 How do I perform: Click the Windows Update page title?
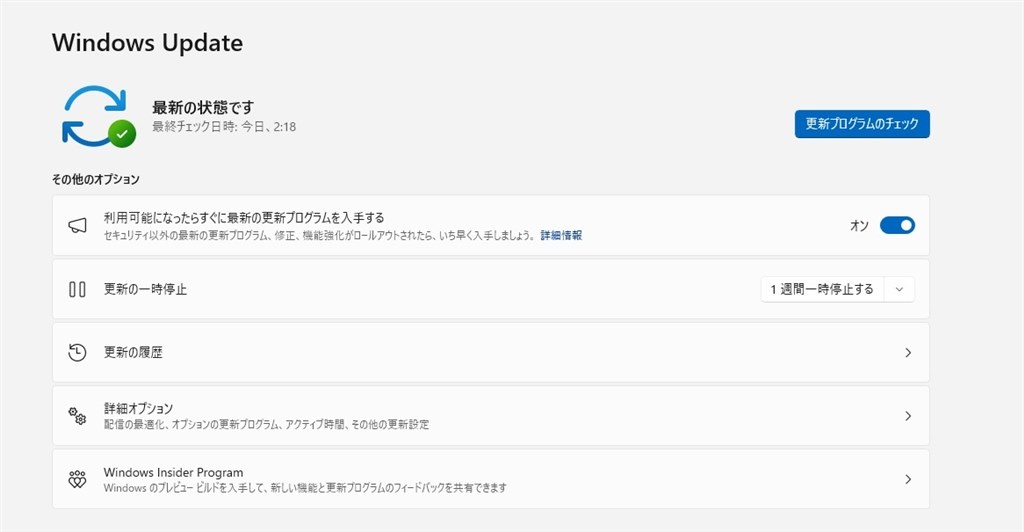[x=148, y=42]
